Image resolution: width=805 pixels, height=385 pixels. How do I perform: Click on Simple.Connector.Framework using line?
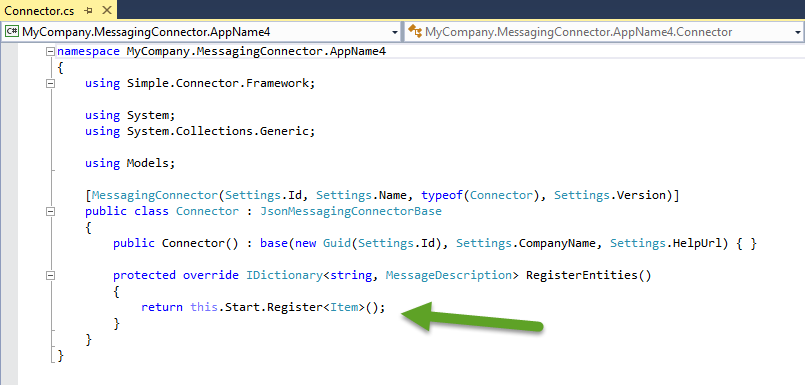click(200, 83)
